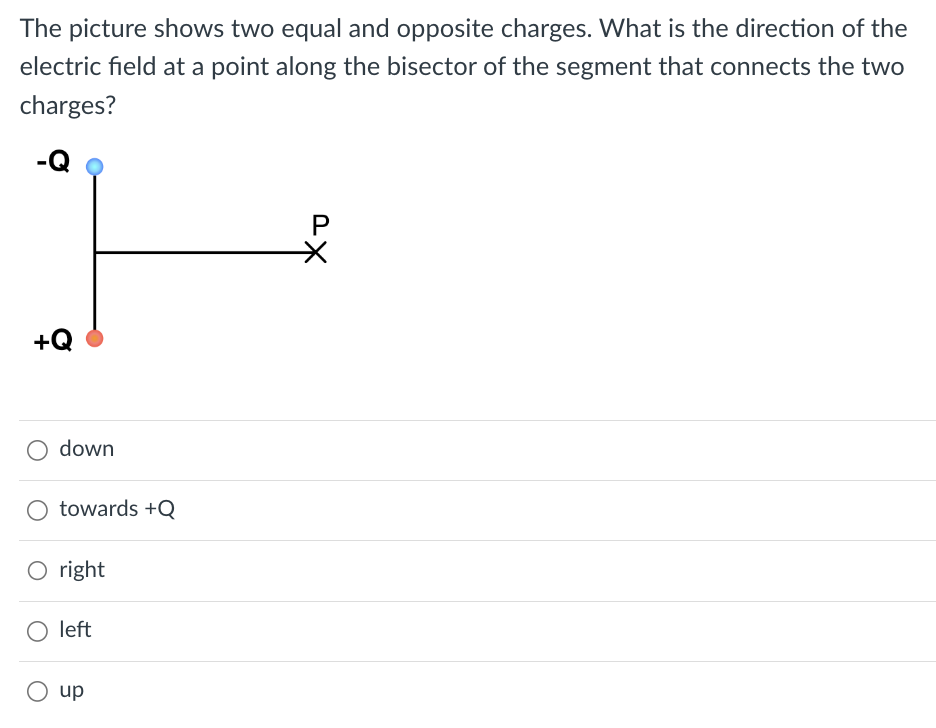Select the 'down' answer option

37,450
